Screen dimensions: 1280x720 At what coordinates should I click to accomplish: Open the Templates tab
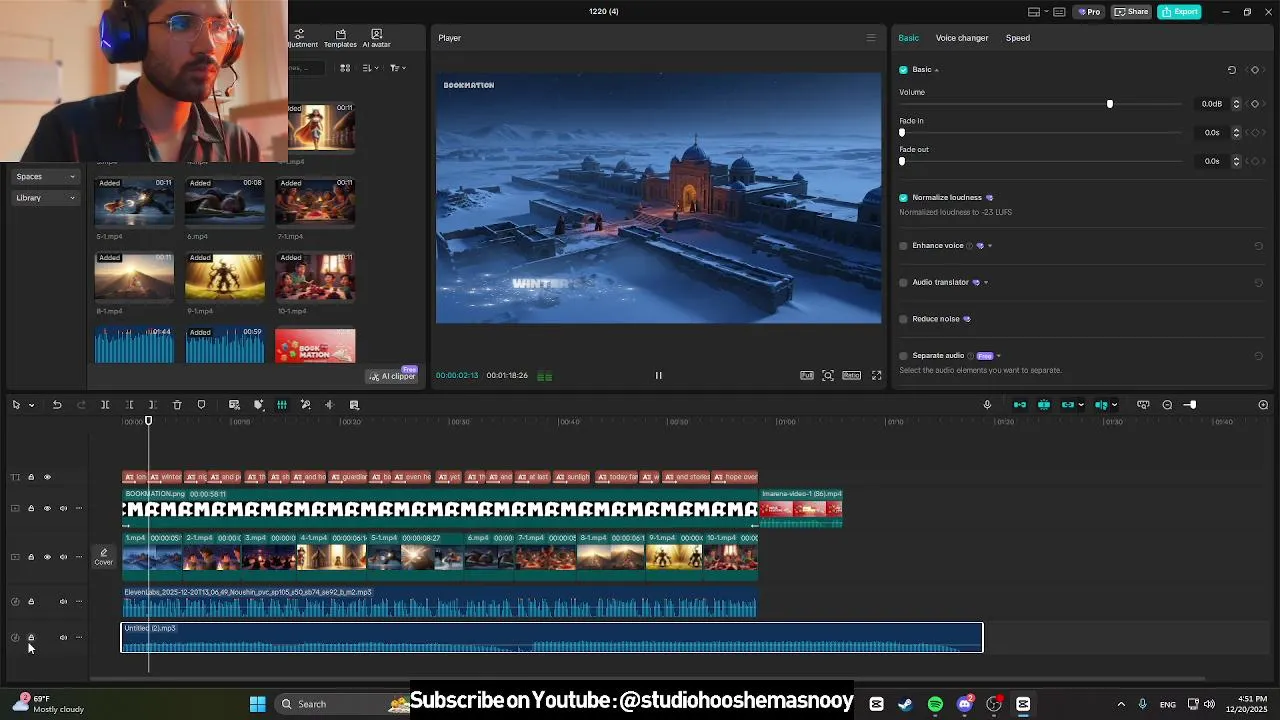point(340,39)
